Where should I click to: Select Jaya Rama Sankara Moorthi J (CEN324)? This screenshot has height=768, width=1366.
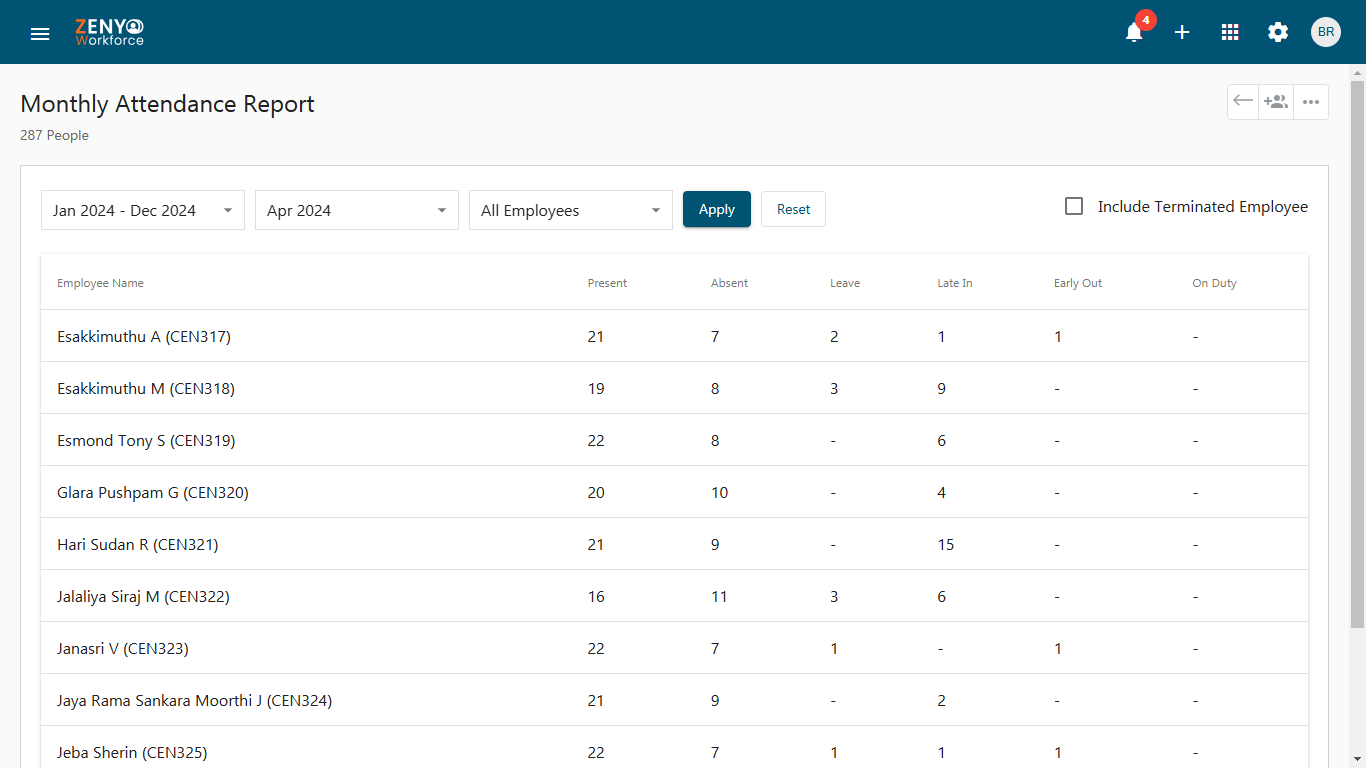pos(194,701)
